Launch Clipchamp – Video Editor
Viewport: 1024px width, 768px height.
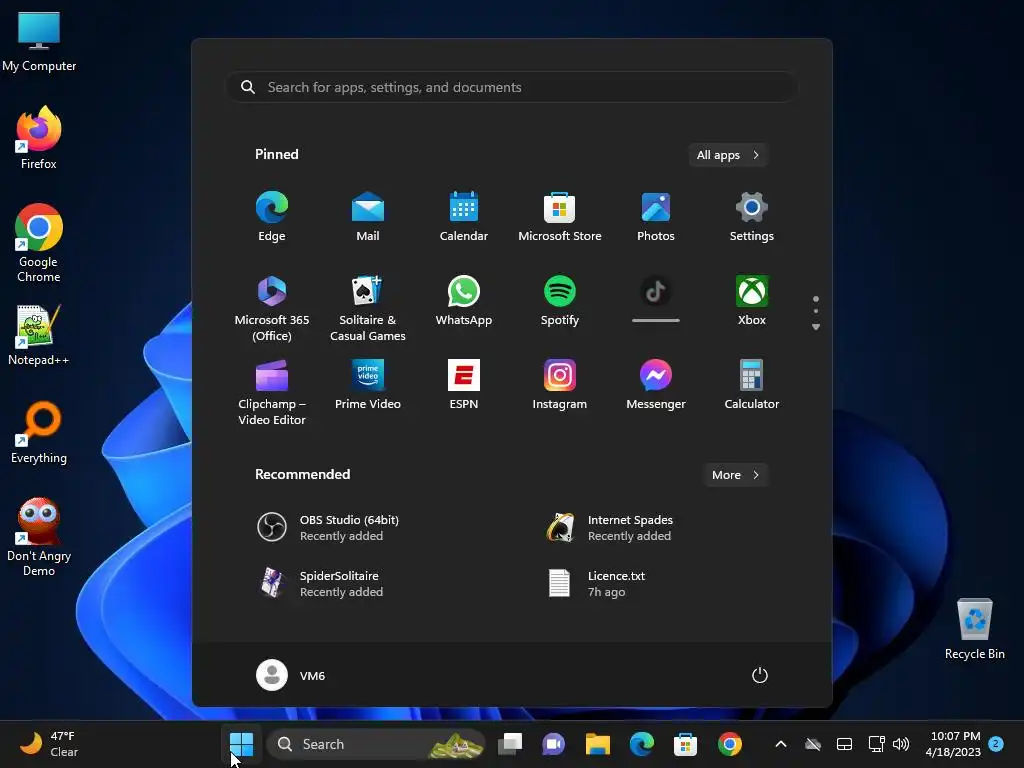point(272,392)
